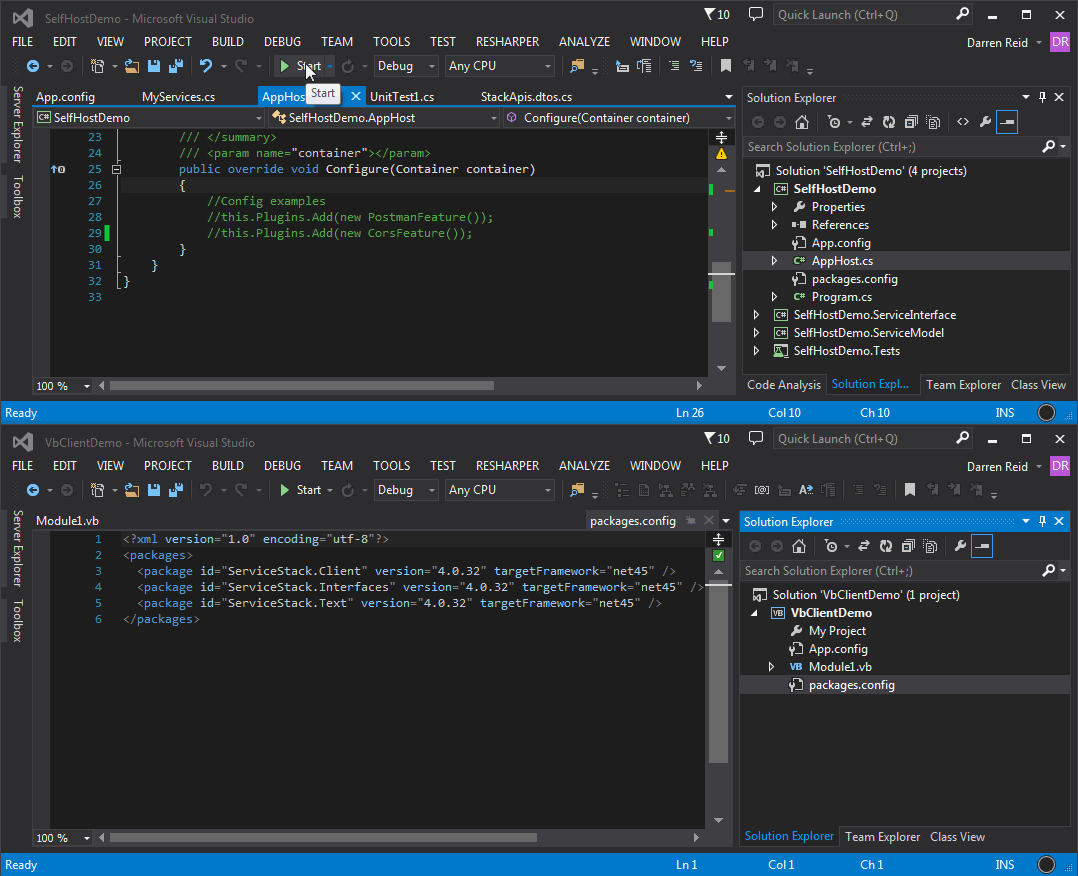1078x876 pixels.
Task: Click the Navigate Backward arrow button
Action: 34,65
